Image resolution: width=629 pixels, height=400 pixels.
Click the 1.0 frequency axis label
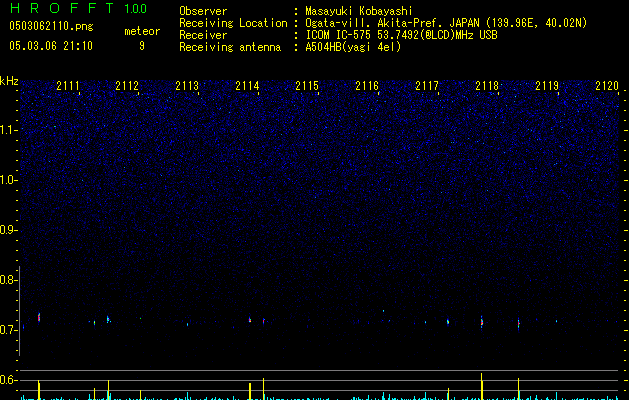point(8,180)
